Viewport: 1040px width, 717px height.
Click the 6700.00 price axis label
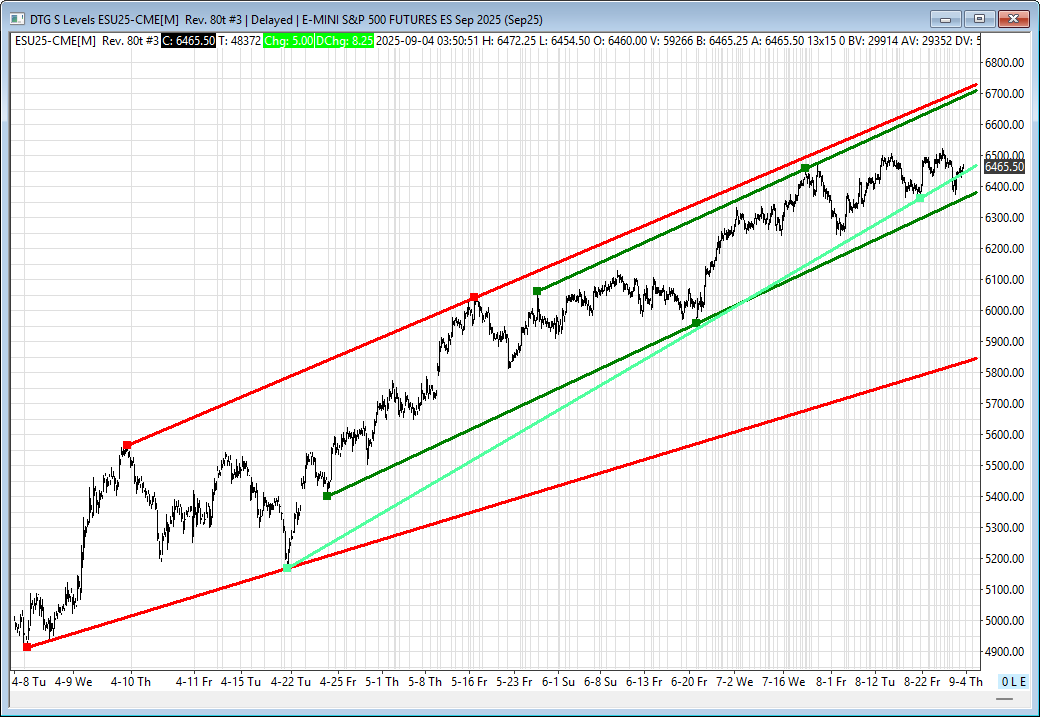1004,94
